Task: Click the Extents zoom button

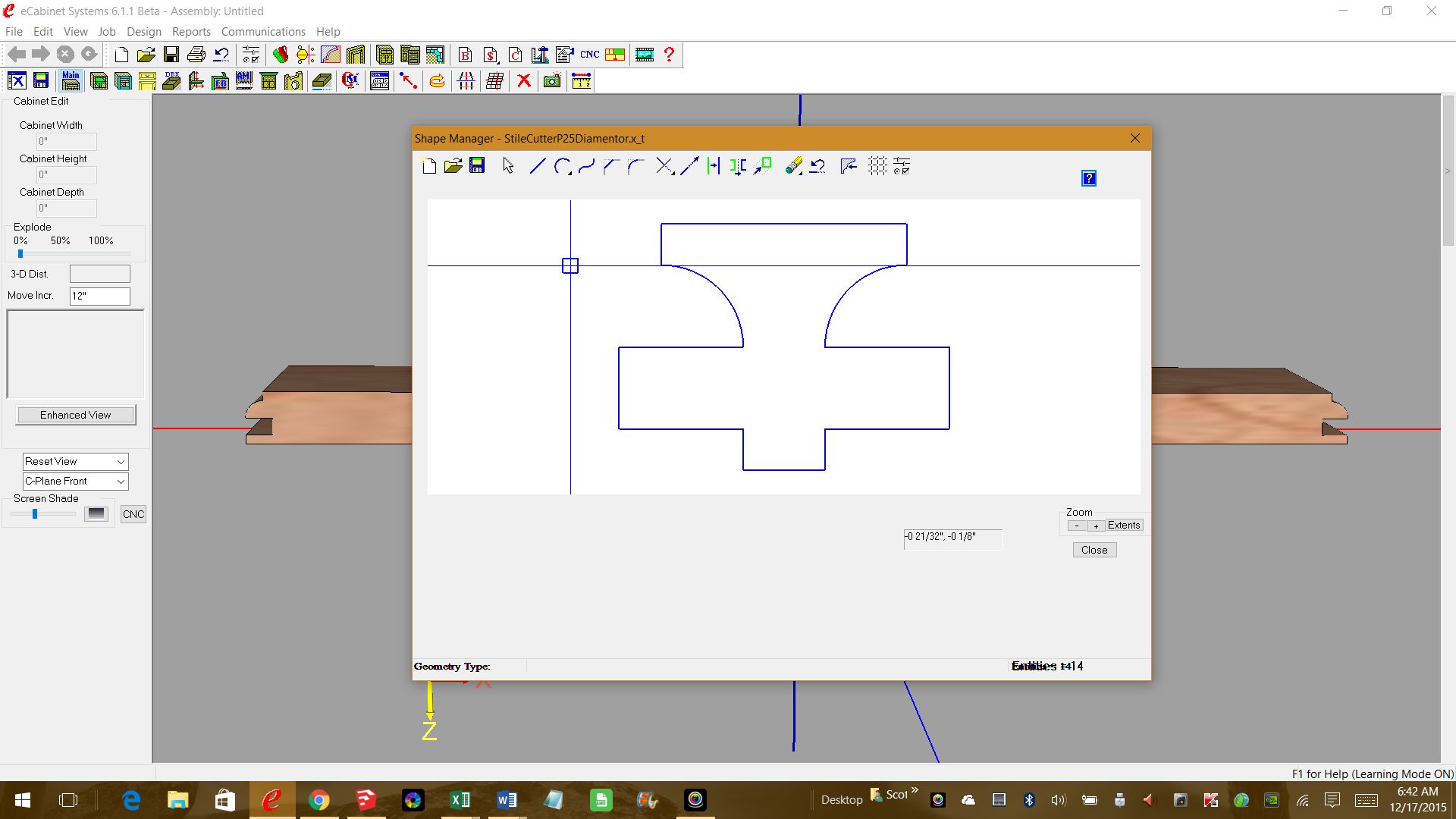Action: [x=1123, y=526]
